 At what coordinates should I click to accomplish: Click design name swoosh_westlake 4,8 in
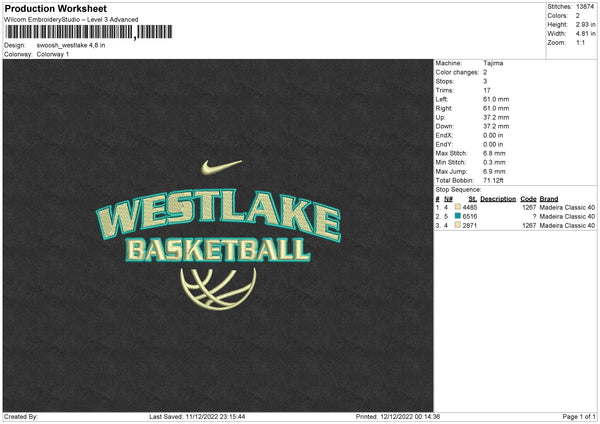[71, 45]
